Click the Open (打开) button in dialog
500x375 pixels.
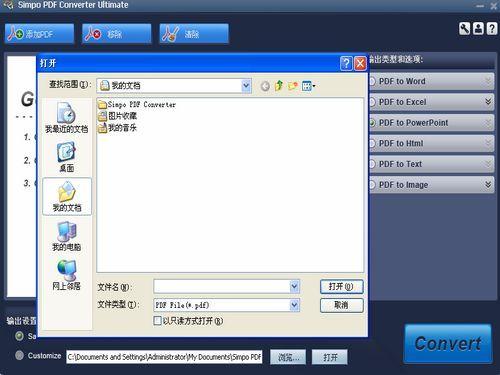pyautogui.click(x=341, y=287)
